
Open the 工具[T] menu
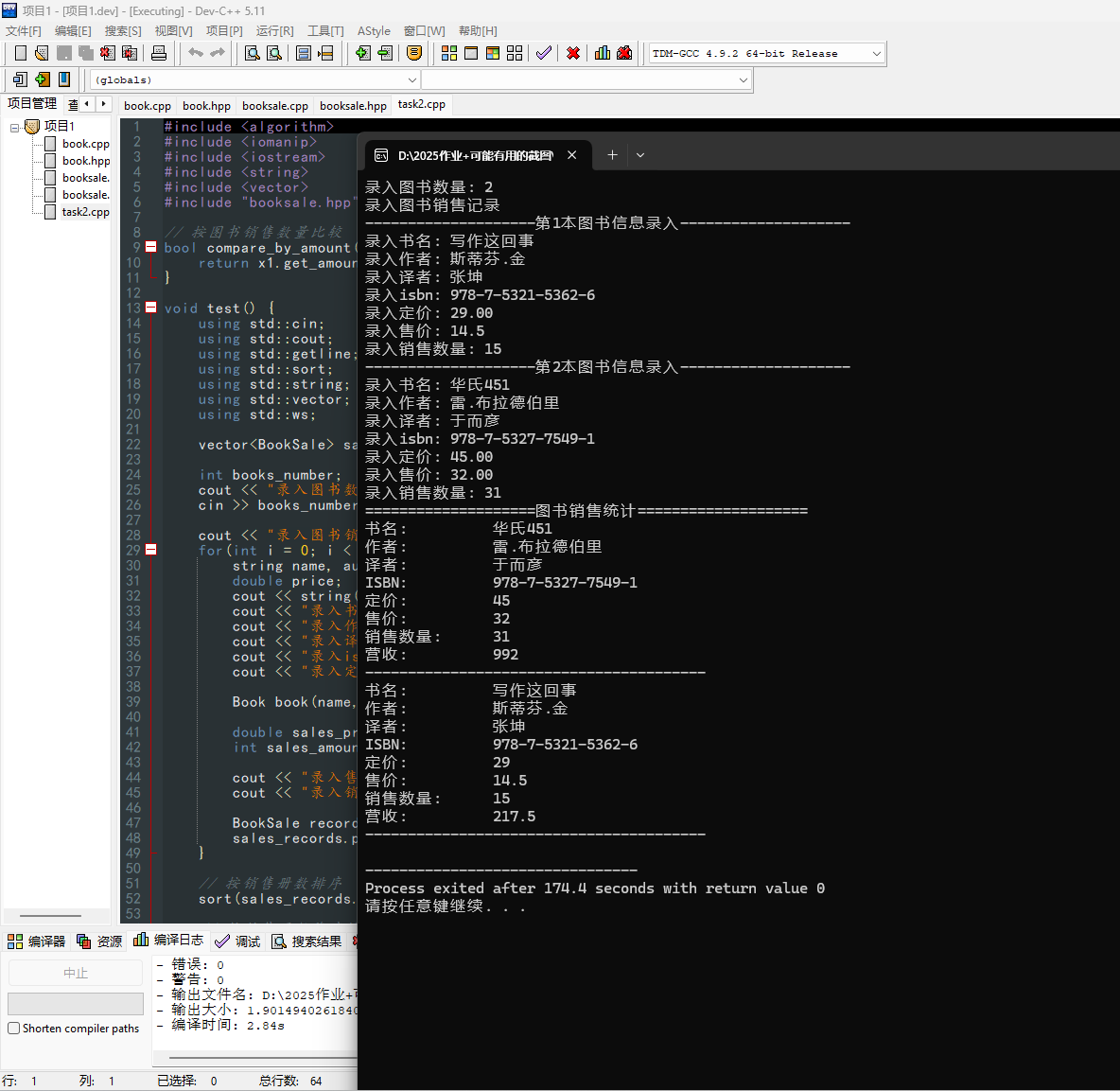point(325,30)
